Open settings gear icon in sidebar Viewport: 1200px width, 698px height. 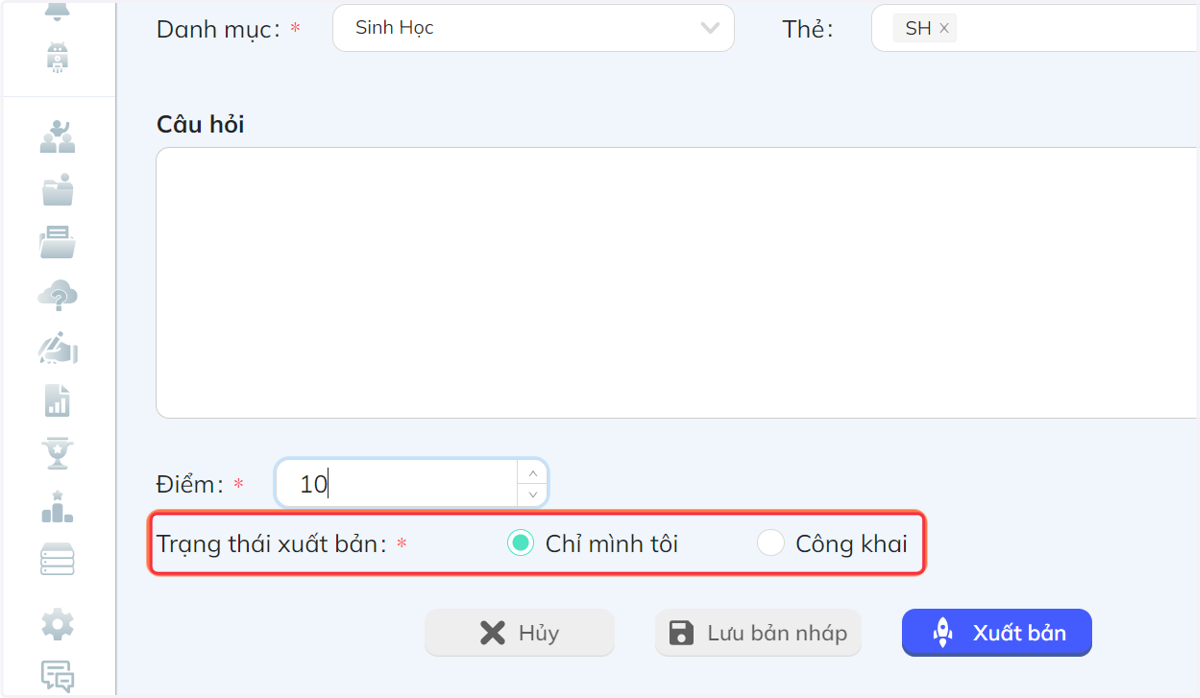[x=57, y=625]
